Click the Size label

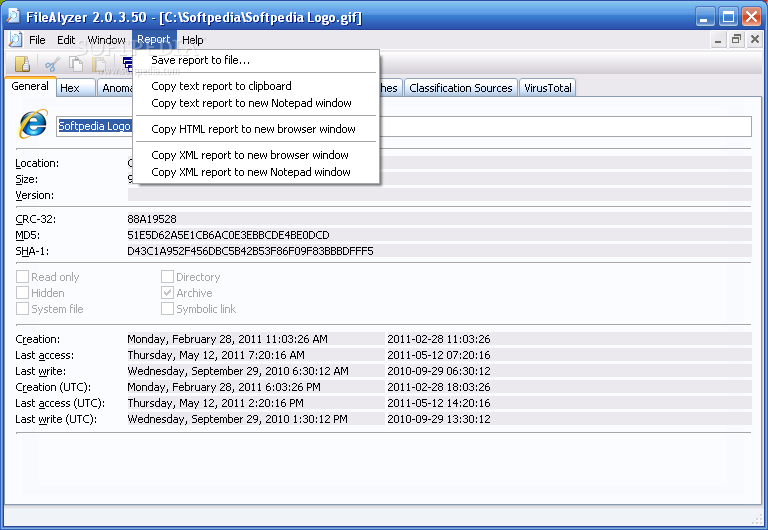(x=26, y=179)
